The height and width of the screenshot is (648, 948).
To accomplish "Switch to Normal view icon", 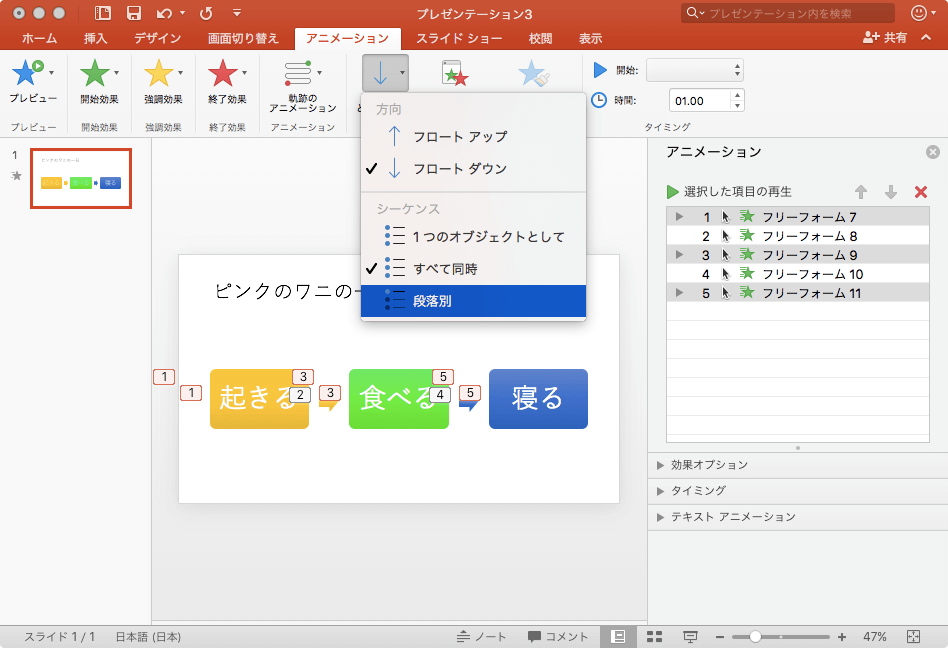I will click(x=617, y=636).
